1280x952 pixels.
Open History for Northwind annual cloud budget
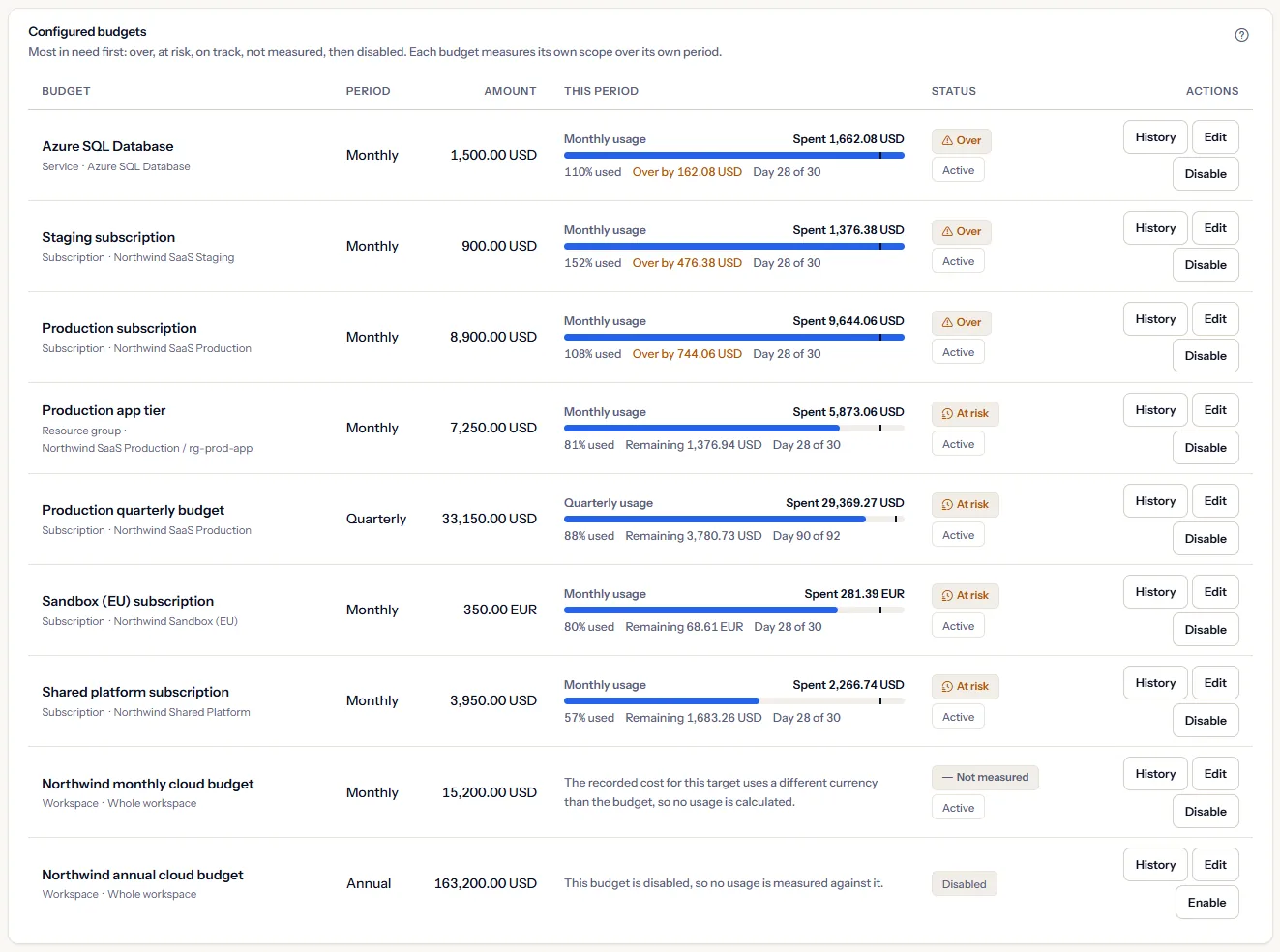click(1155, 865)
